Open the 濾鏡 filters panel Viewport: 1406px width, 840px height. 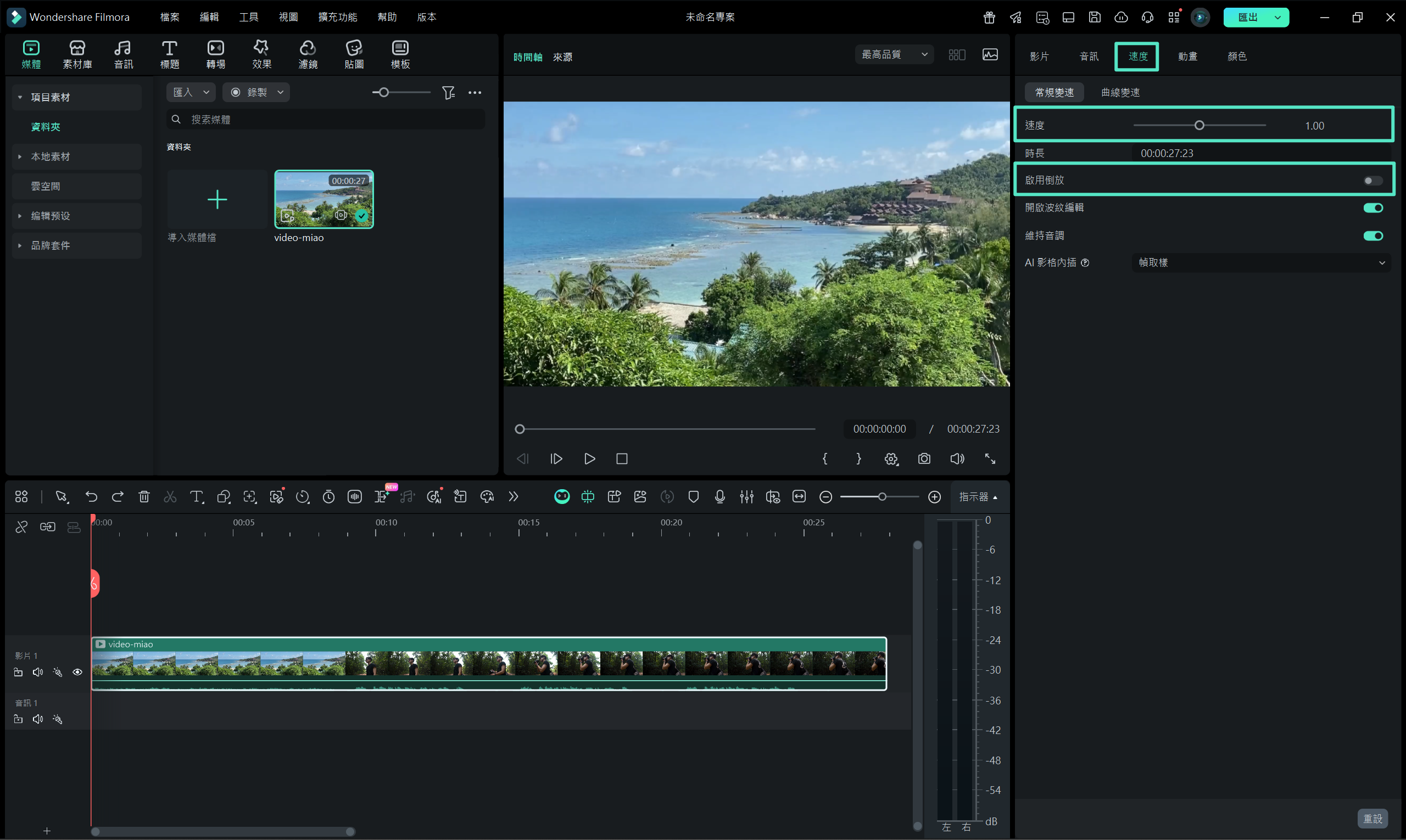tap(308, 54)
